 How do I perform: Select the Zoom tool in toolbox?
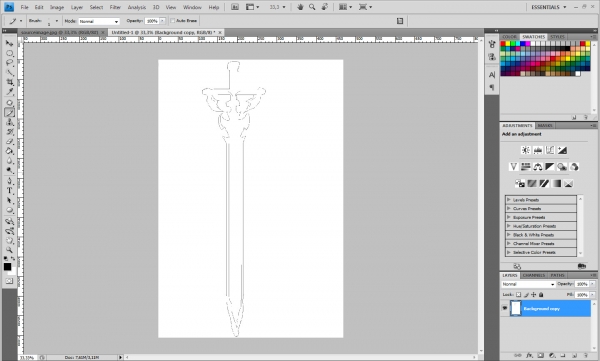coord(10,250)
